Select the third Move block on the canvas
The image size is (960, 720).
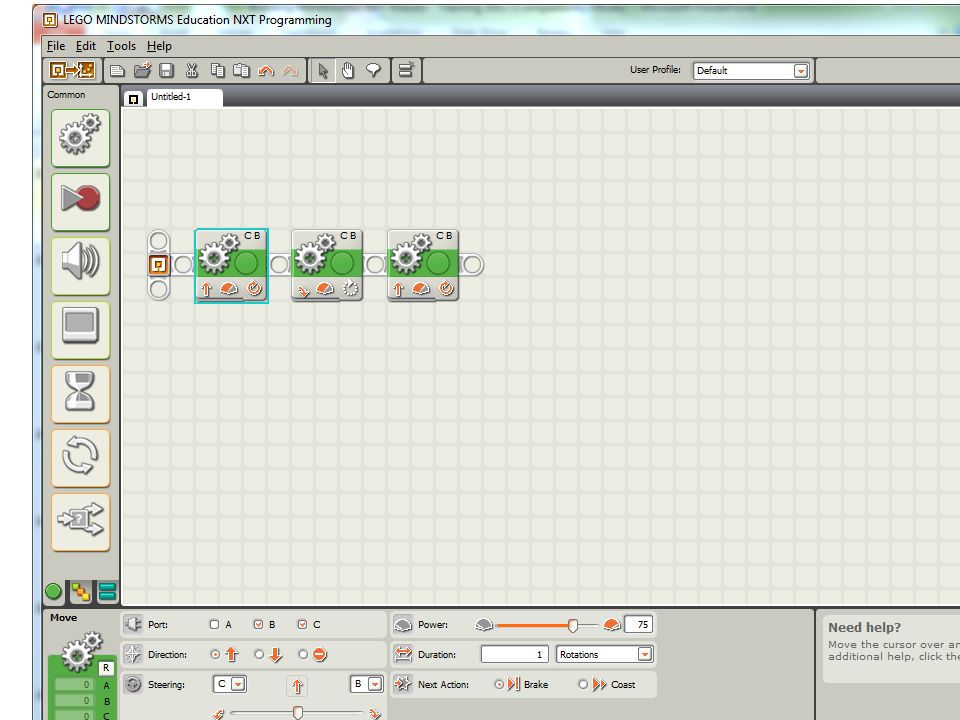click(423, 265)
